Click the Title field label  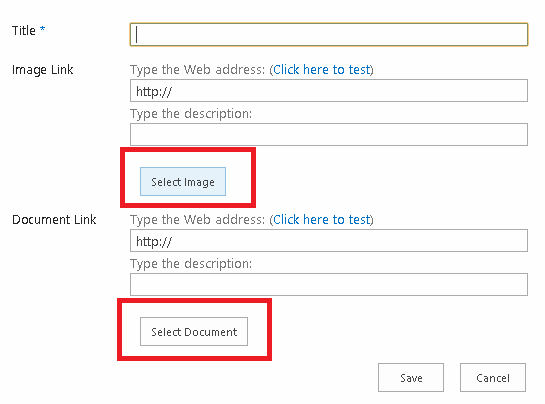(24, 31)
